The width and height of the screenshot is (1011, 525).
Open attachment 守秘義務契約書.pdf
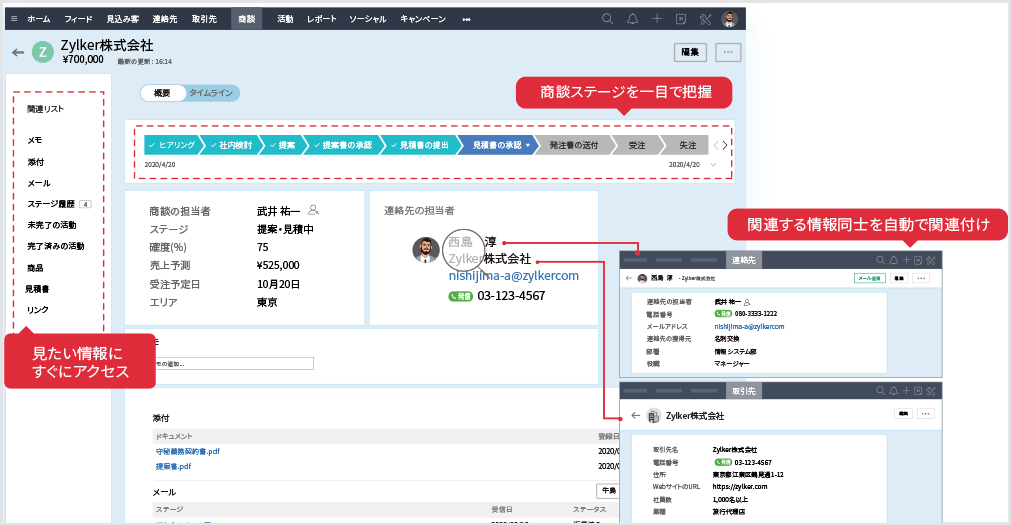(188, 451)
